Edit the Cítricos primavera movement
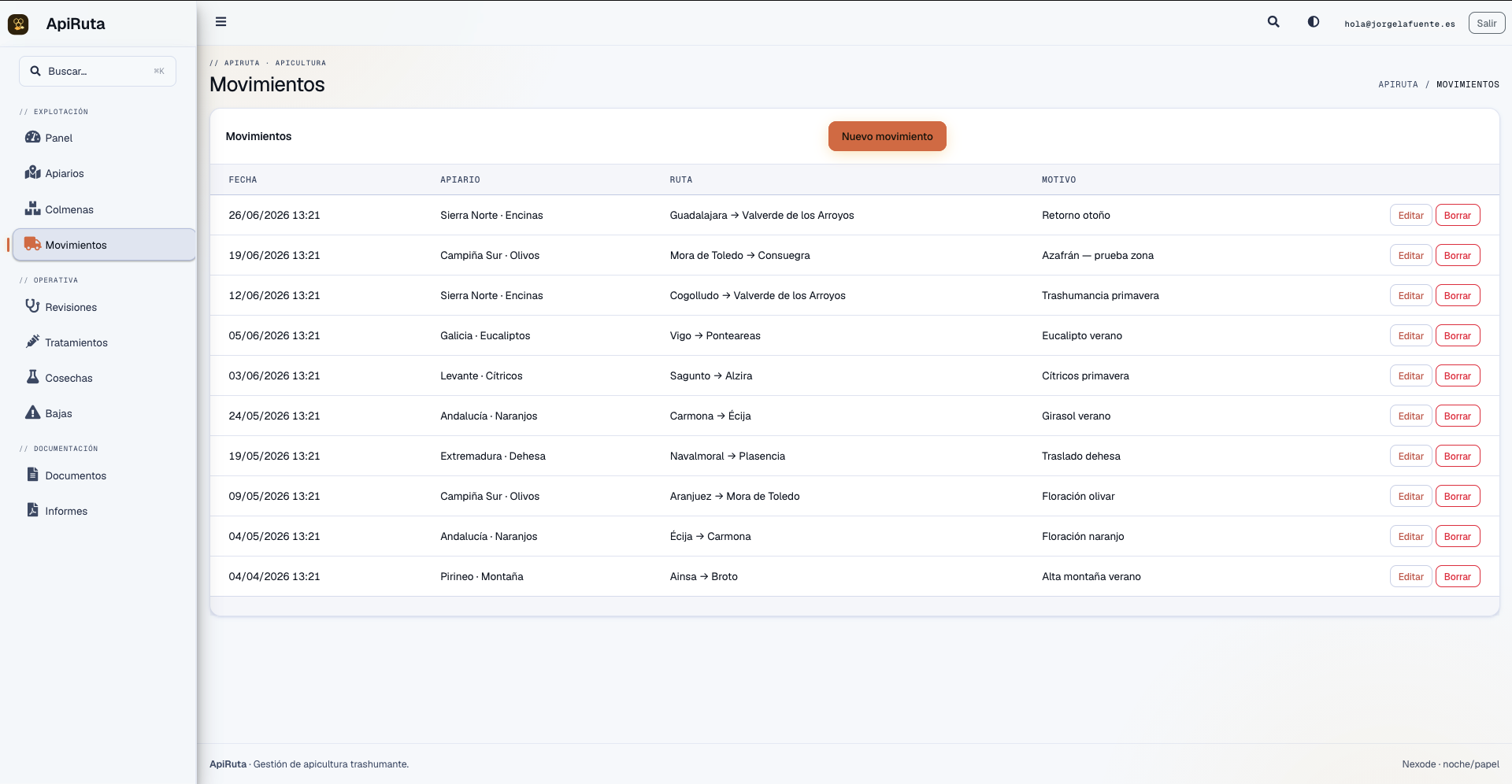The width and height of the screenshot is (1512, 784). tap(1410, 376)
